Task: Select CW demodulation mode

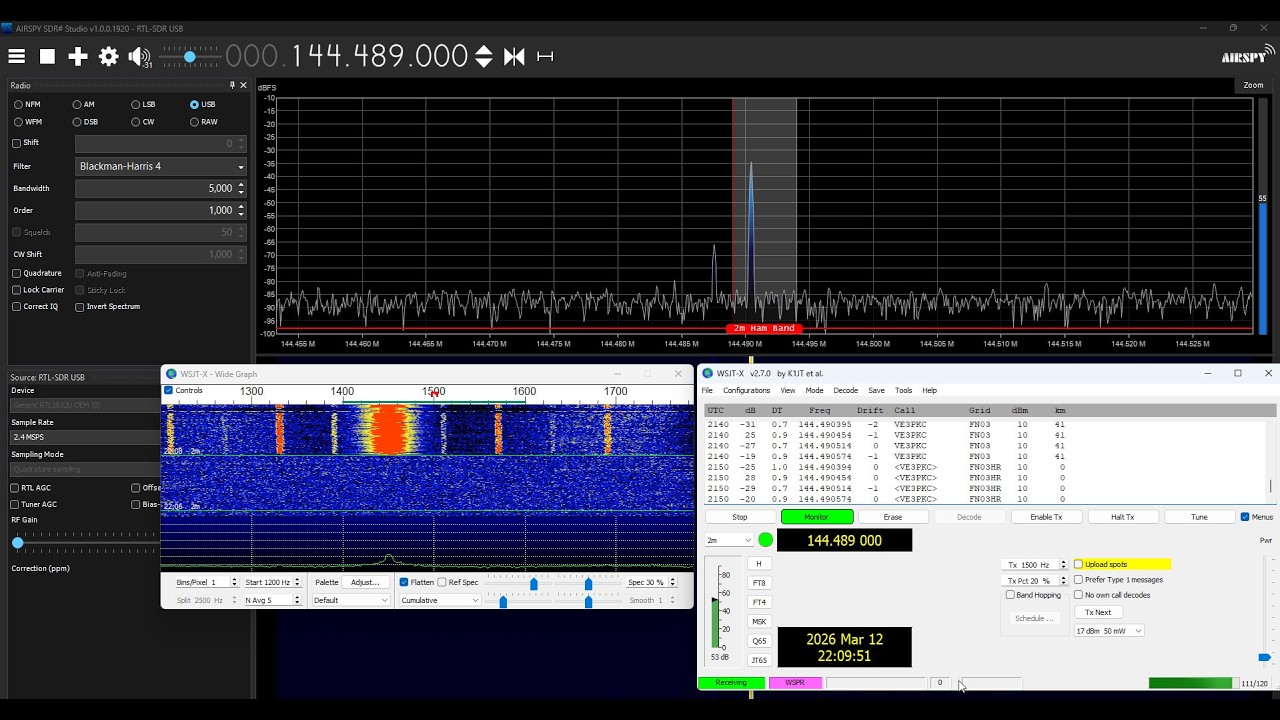Action: coord(143,122)
